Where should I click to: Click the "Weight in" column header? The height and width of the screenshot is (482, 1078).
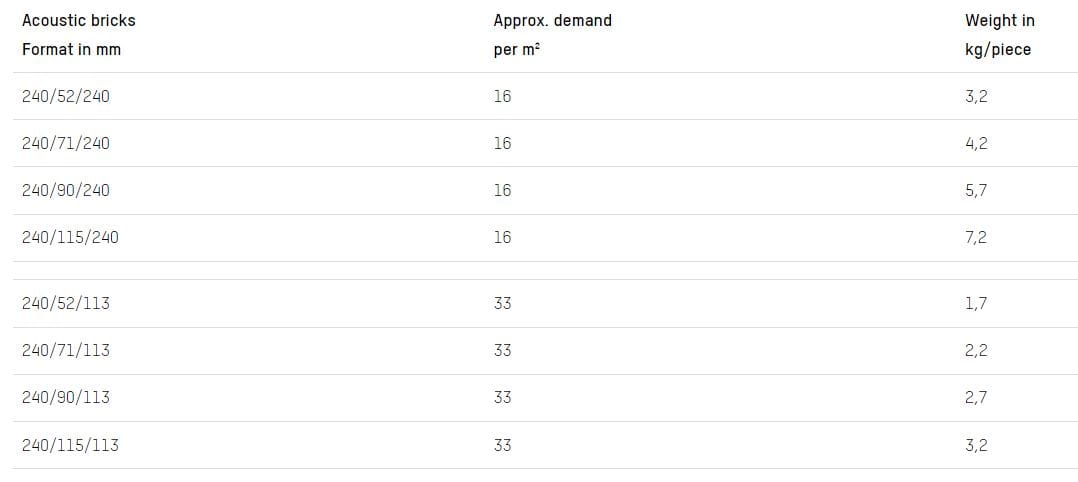(x=999, y=20)
